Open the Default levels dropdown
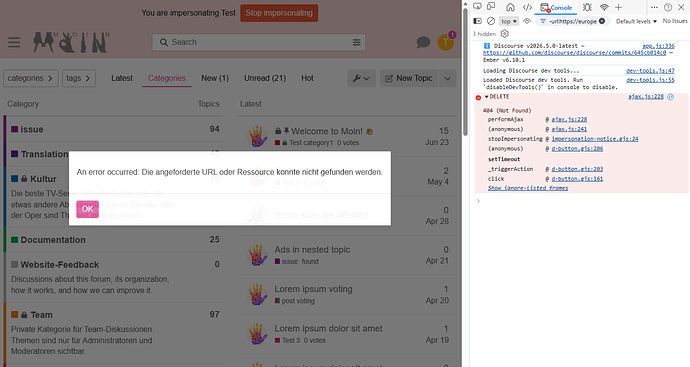The image size is (690, 367). tap(636, 21)
